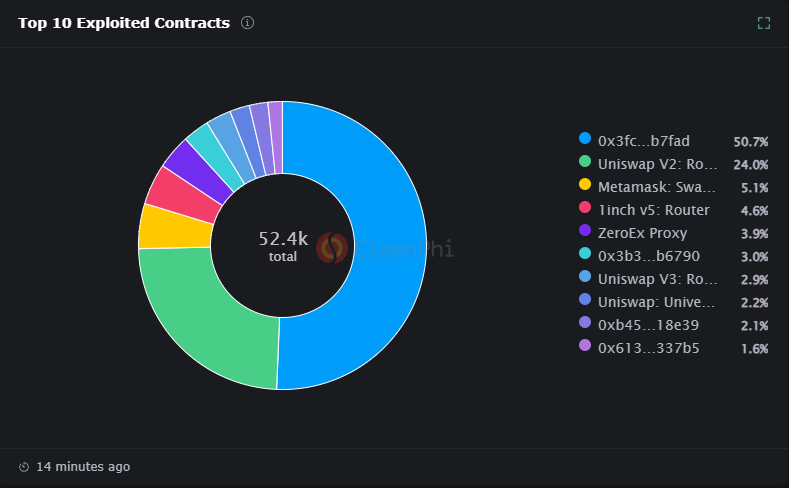
Task: Click the clock icon by last update time
Action: 24,467
